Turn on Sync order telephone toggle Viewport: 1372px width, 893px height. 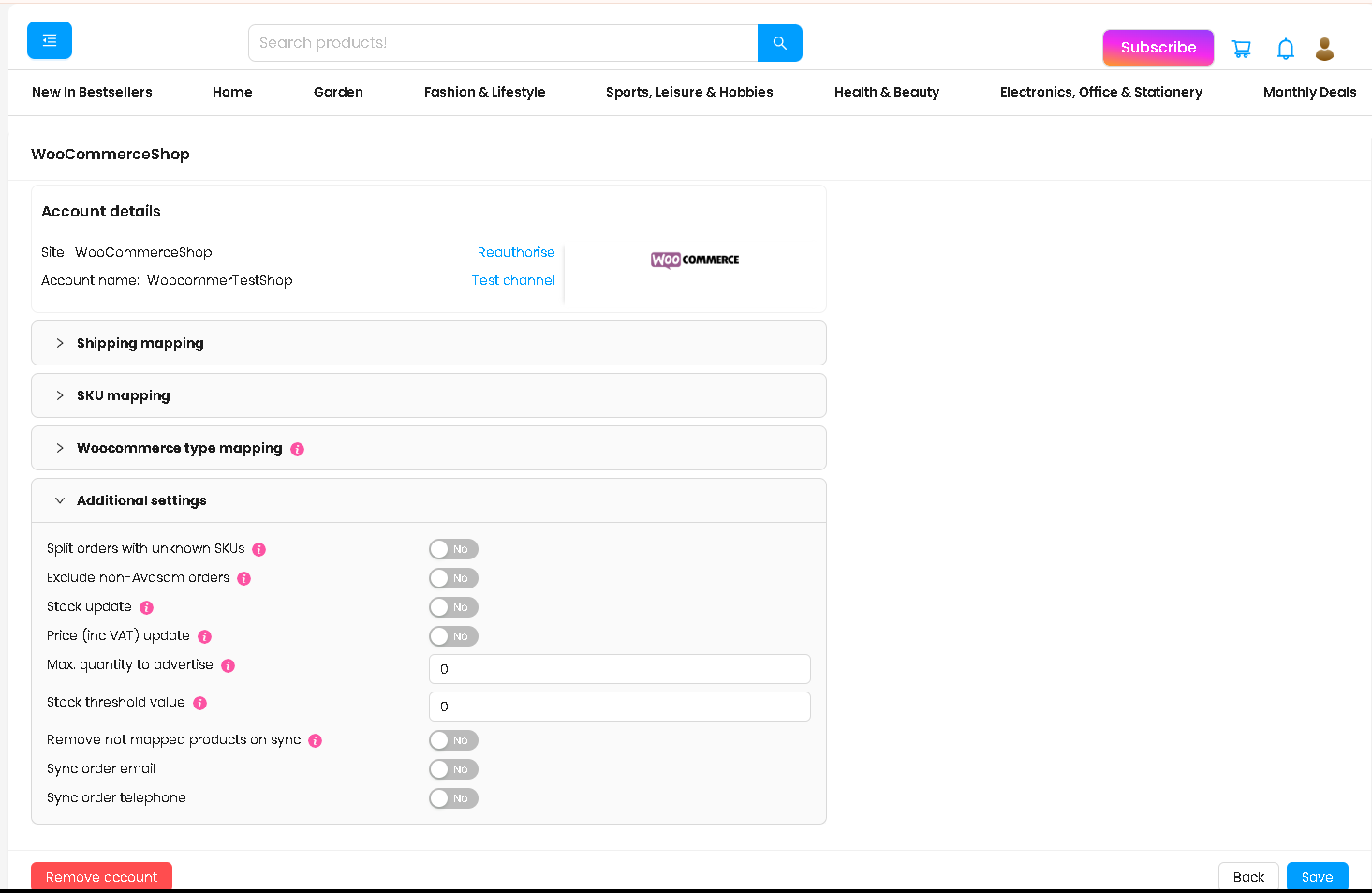[453, 798]
